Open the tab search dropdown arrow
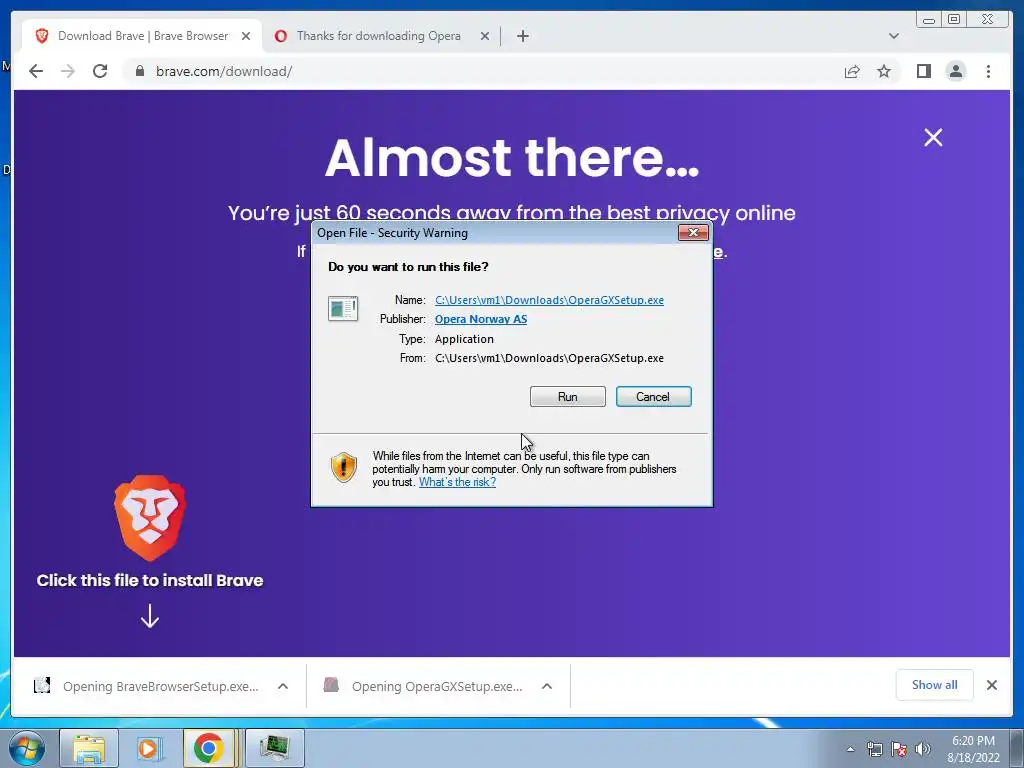 [x=893, y=36]
